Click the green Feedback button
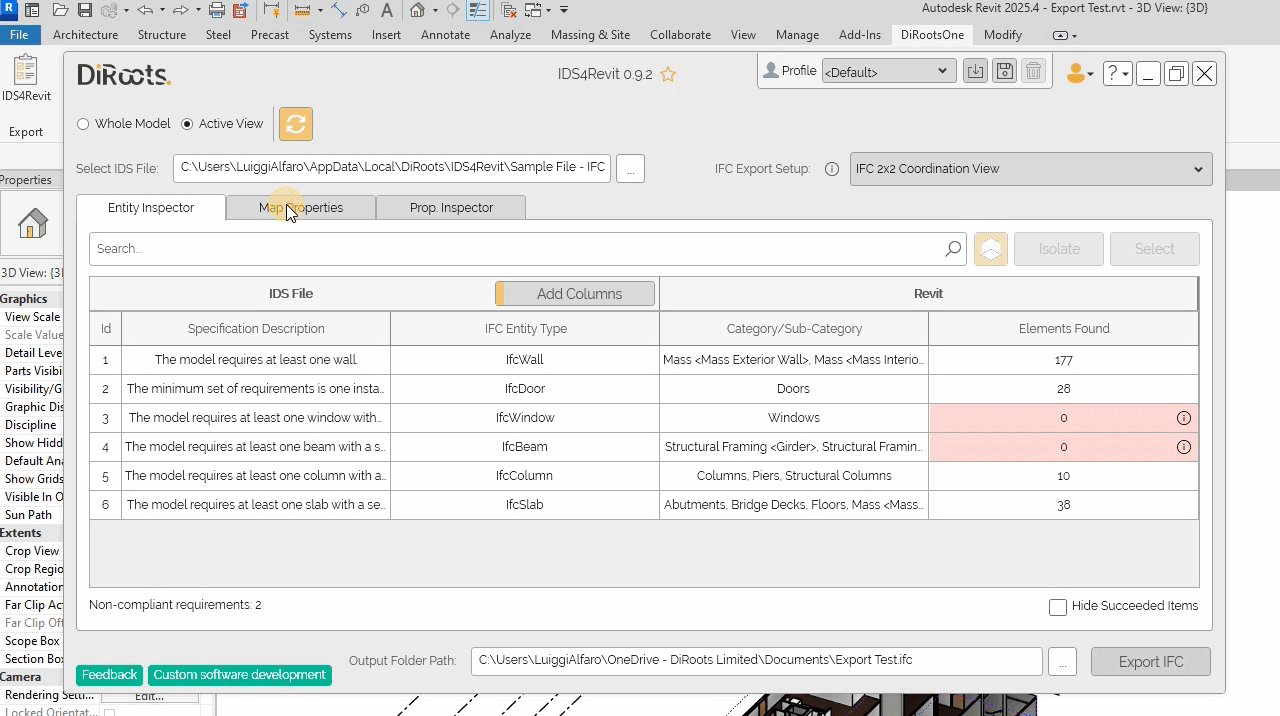Image resolution: width=1280 pixels, height=716 pixels. click(109, 675)
